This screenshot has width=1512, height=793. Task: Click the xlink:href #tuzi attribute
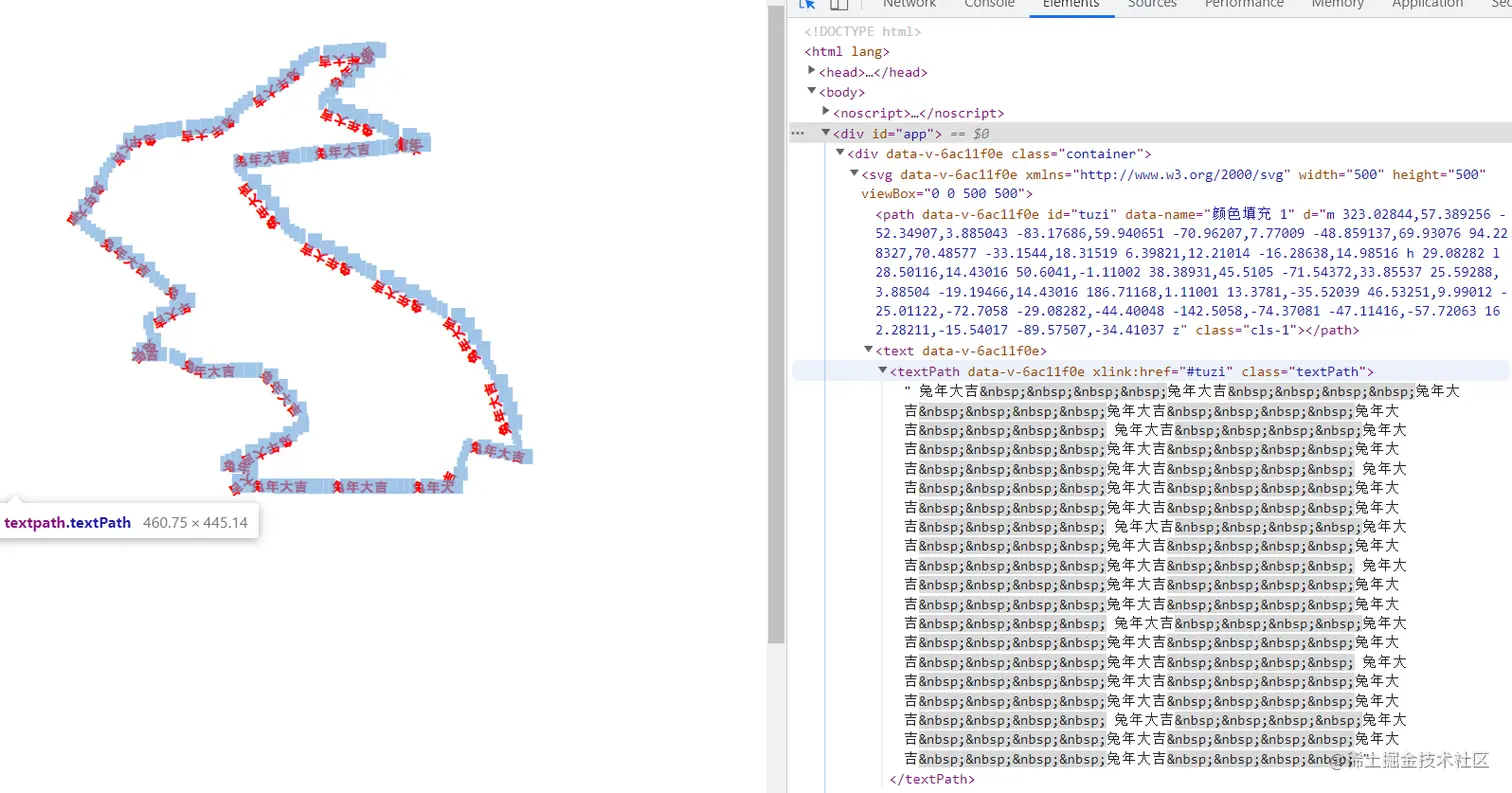1163,371
